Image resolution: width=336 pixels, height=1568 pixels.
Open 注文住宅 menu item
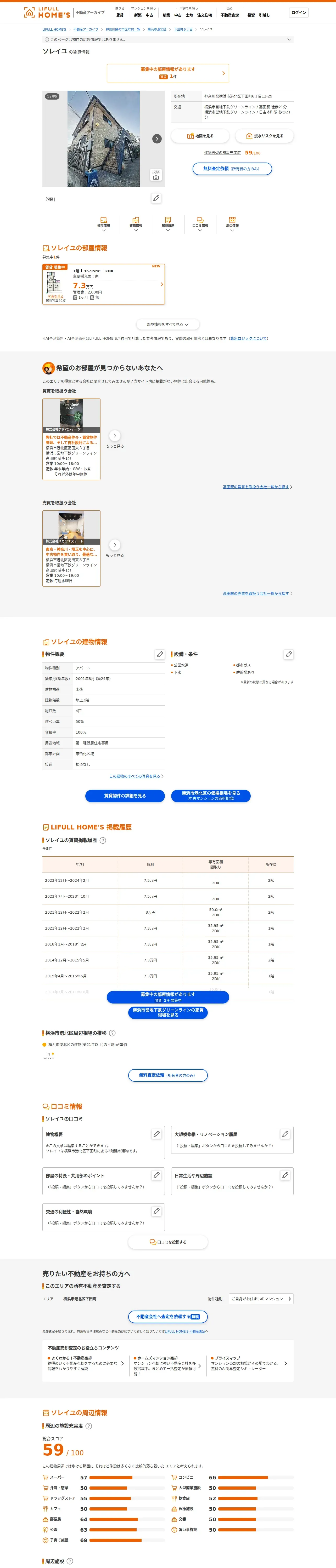click(x=205, y=15)
